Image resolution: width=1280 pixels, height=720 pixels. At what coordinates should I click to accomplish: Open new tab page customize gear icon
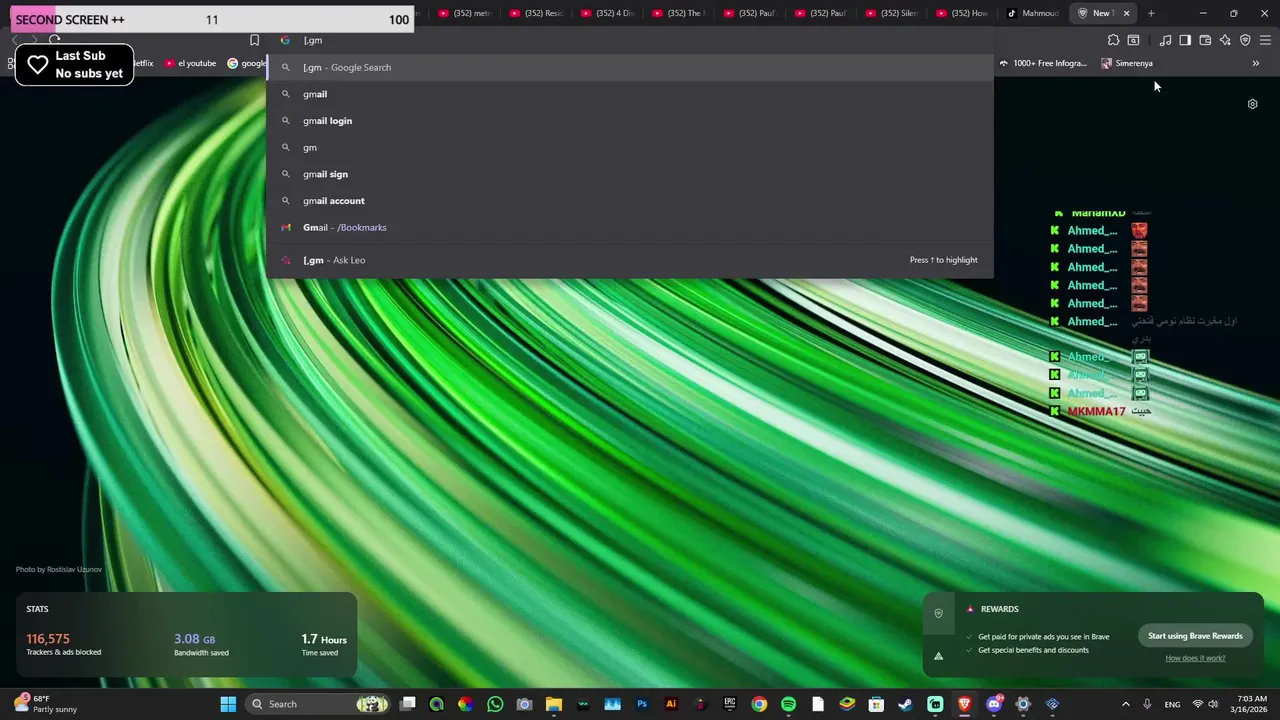point(1252,104)
